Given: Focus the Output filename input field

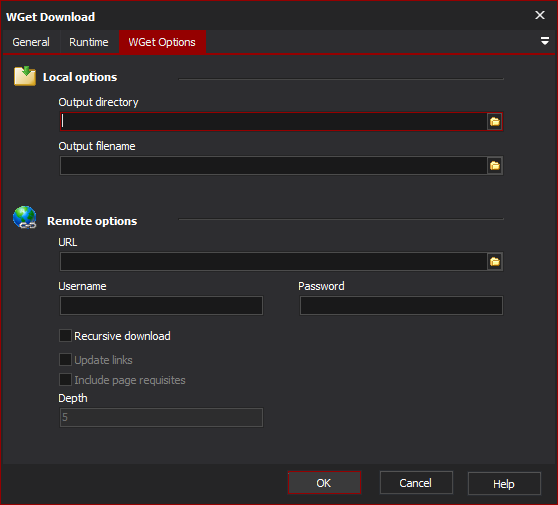Looking at the screenshot, I should [273, 166].
